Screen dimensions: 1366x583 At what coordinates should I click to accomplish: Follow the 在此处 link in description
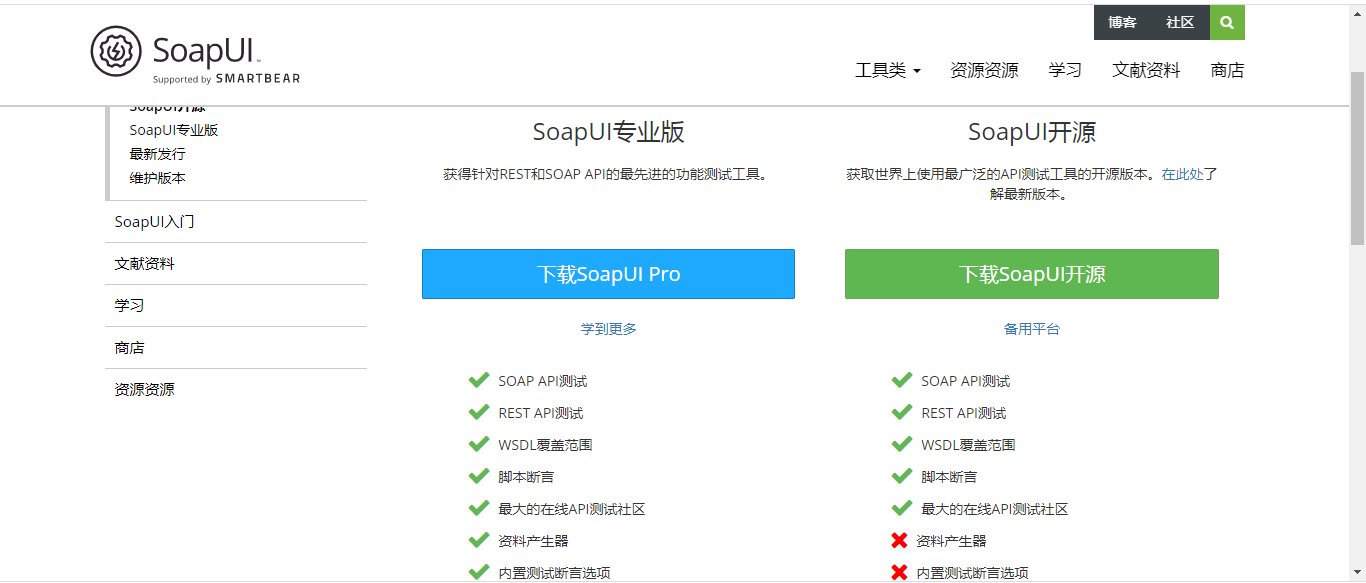1182,174
